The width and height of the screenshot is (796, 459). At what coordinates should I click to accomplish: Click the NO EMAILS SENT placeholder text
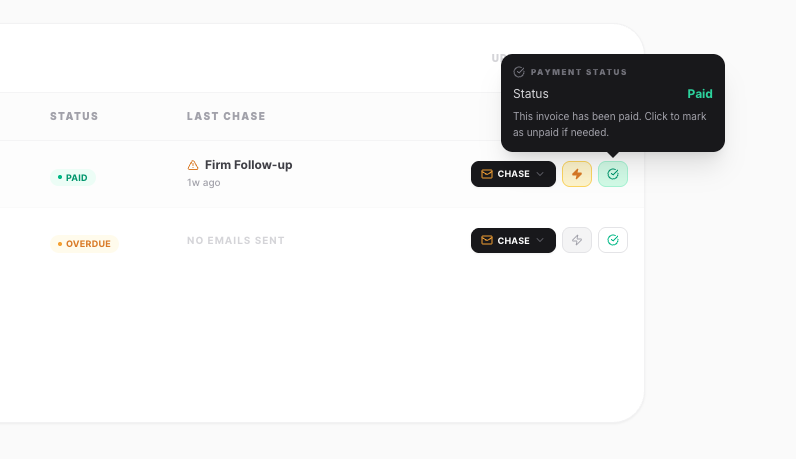[235, 241]
